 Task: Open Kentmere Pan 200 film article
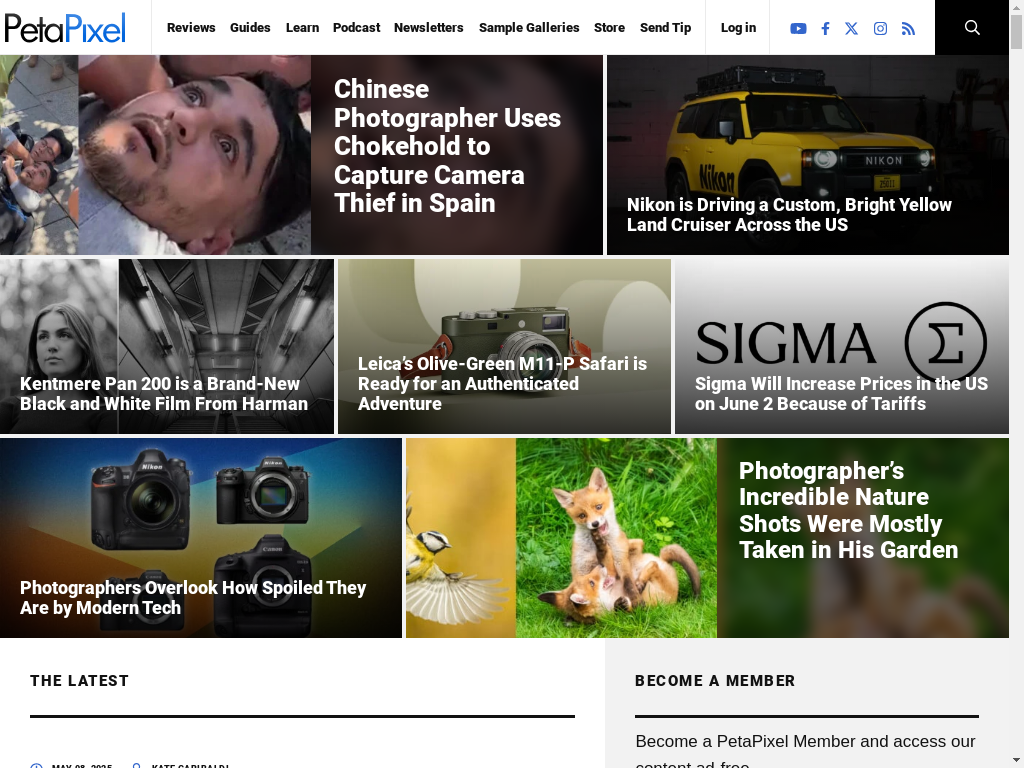(x=164, y=394)
